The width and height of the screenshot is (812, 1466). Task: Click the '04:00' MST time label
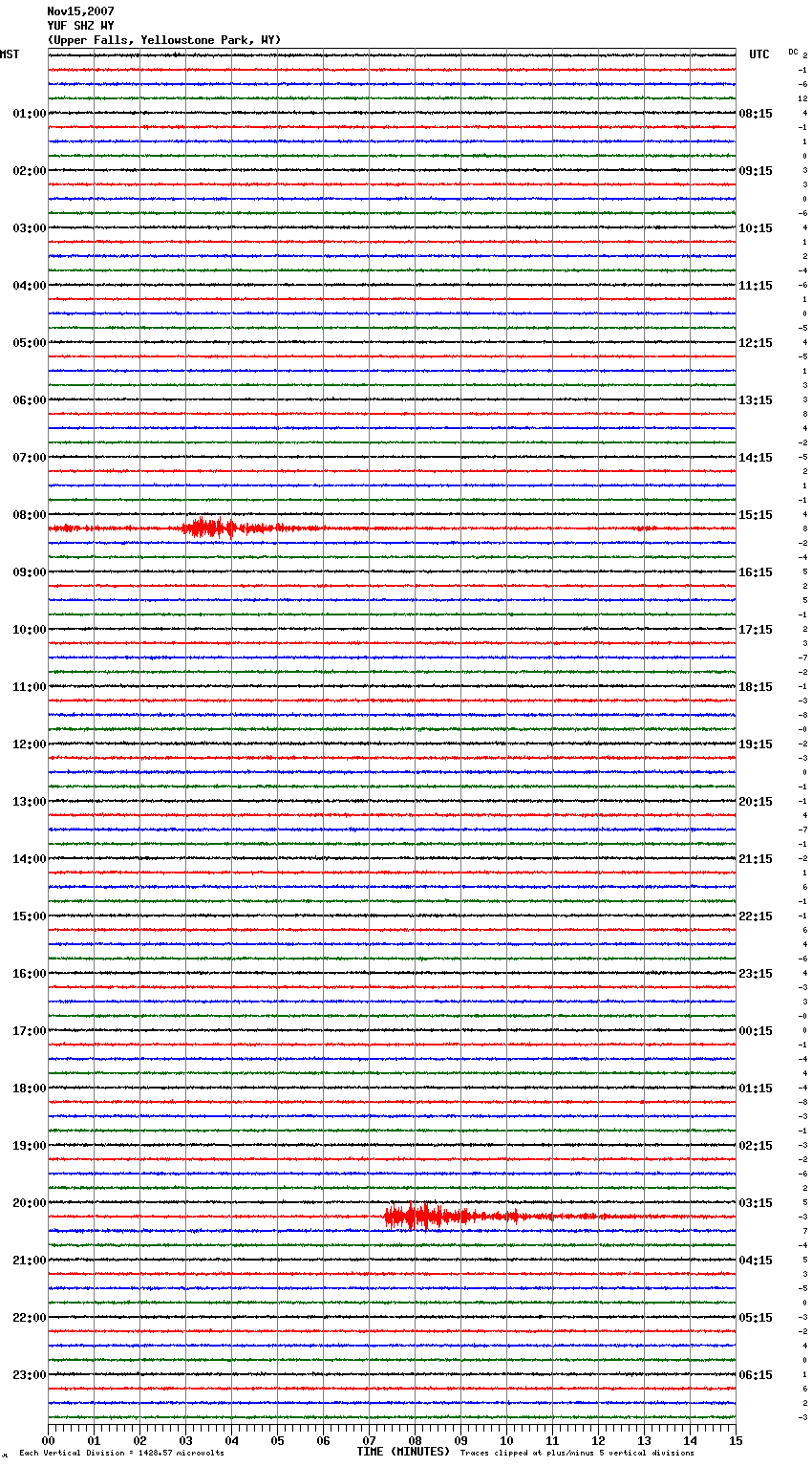coord(30,286)
